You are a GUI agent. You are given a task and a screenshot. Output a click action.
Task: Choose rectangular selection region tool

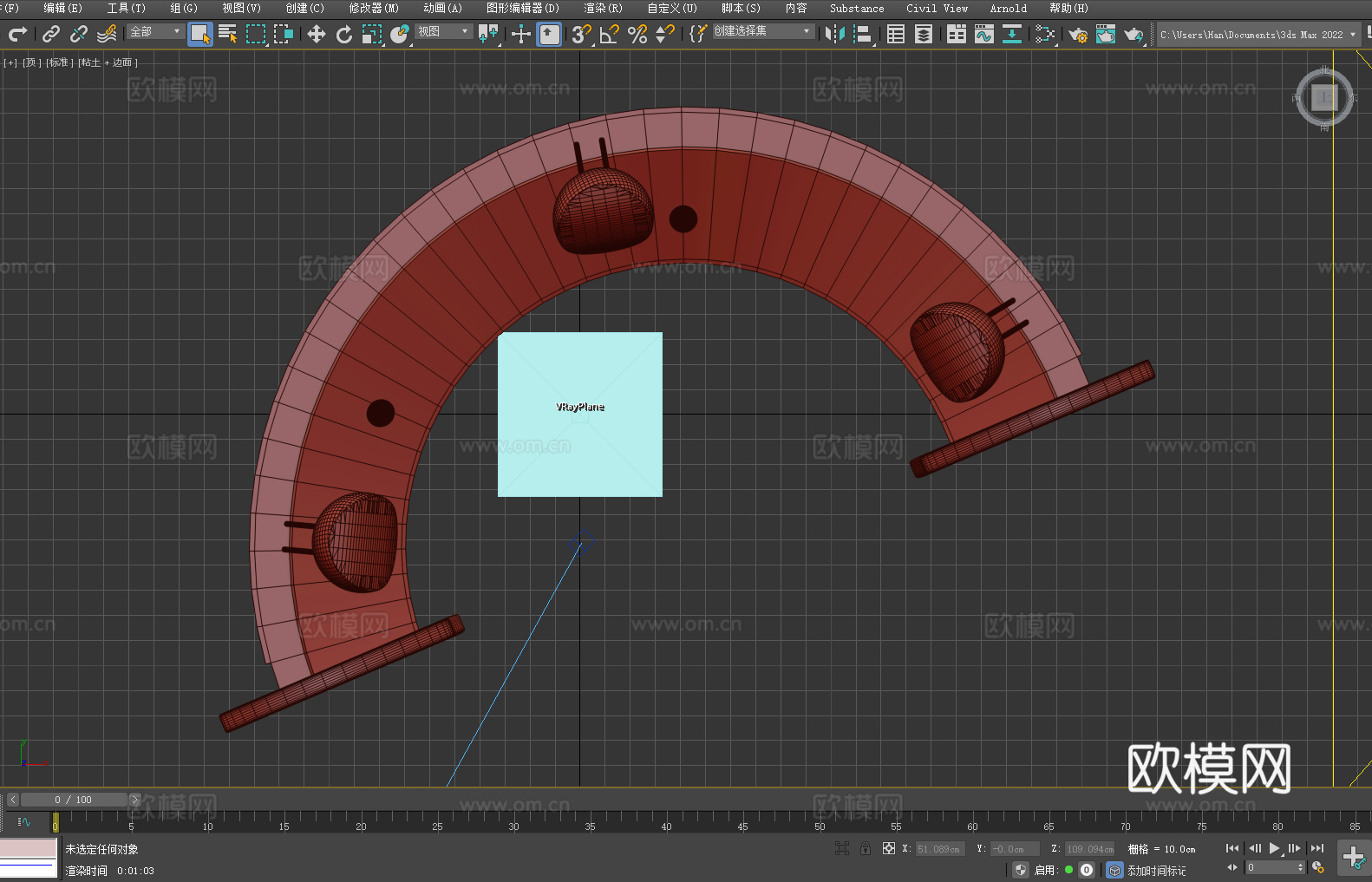tap(256, 34)
